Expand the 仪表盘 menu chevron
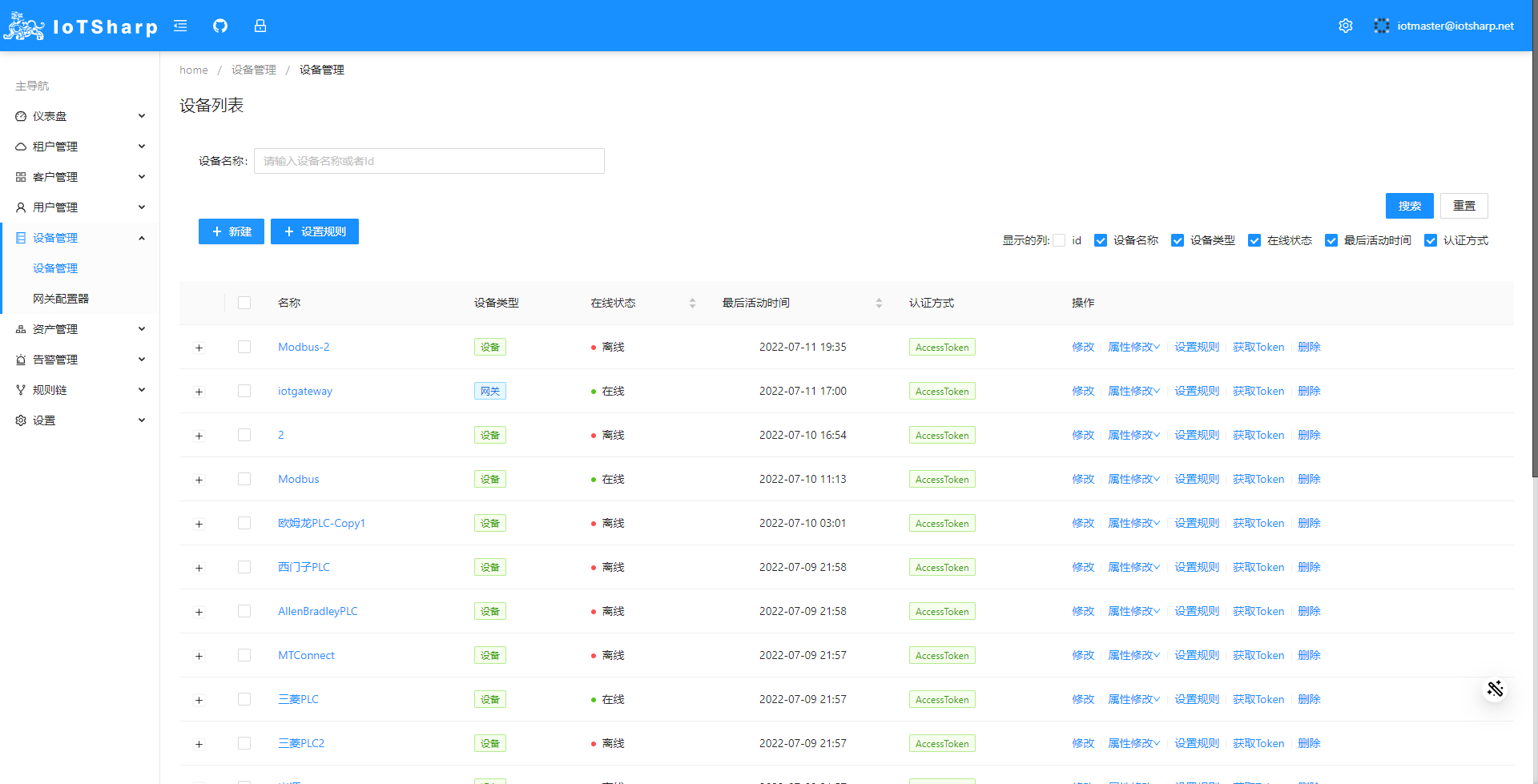Viewport: 1538px width, 784px height. [x=142, y=116]
